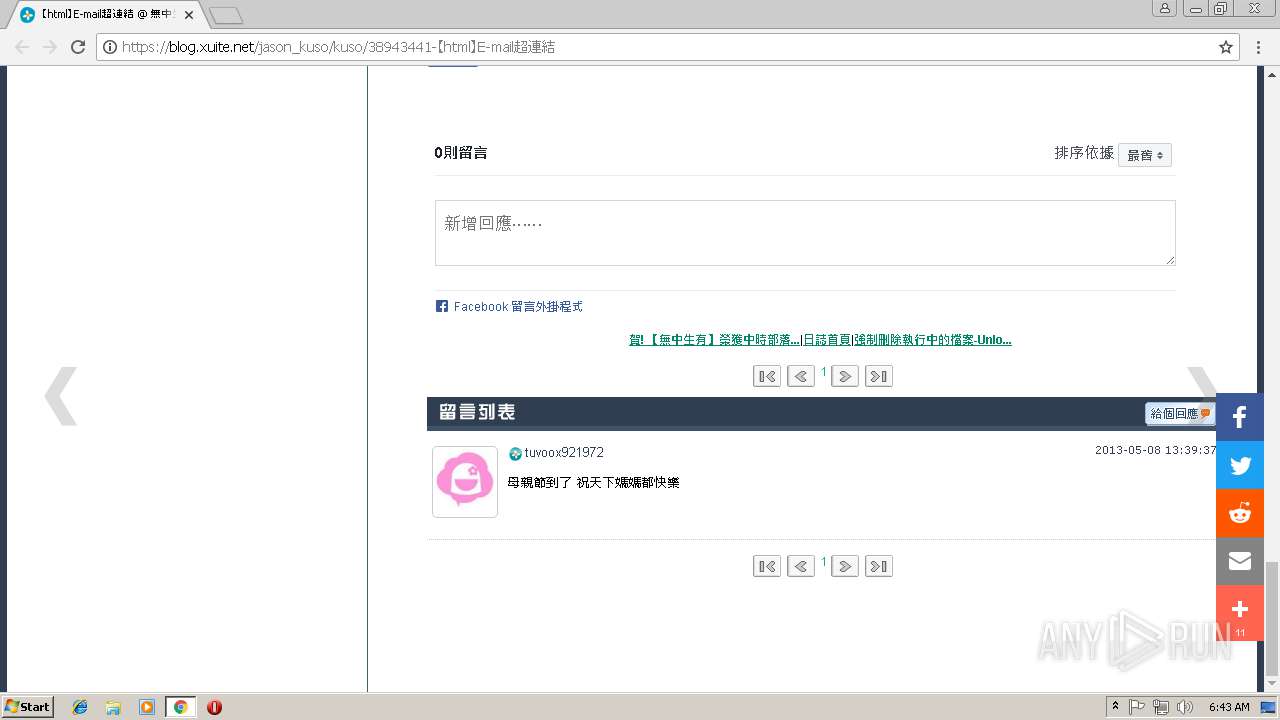Click the 新增回應 comment text box

click(805, 233)
